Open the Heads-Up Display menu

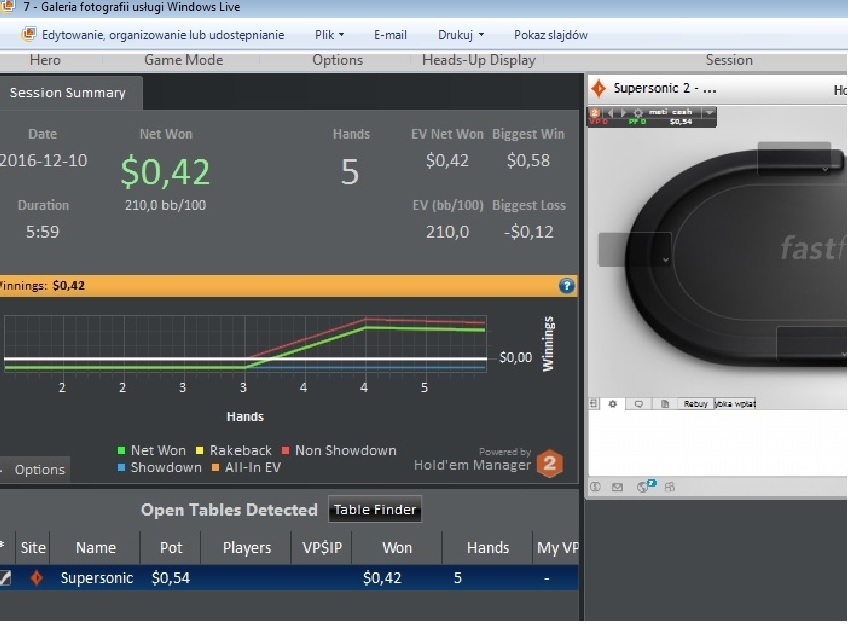[479, 60]
